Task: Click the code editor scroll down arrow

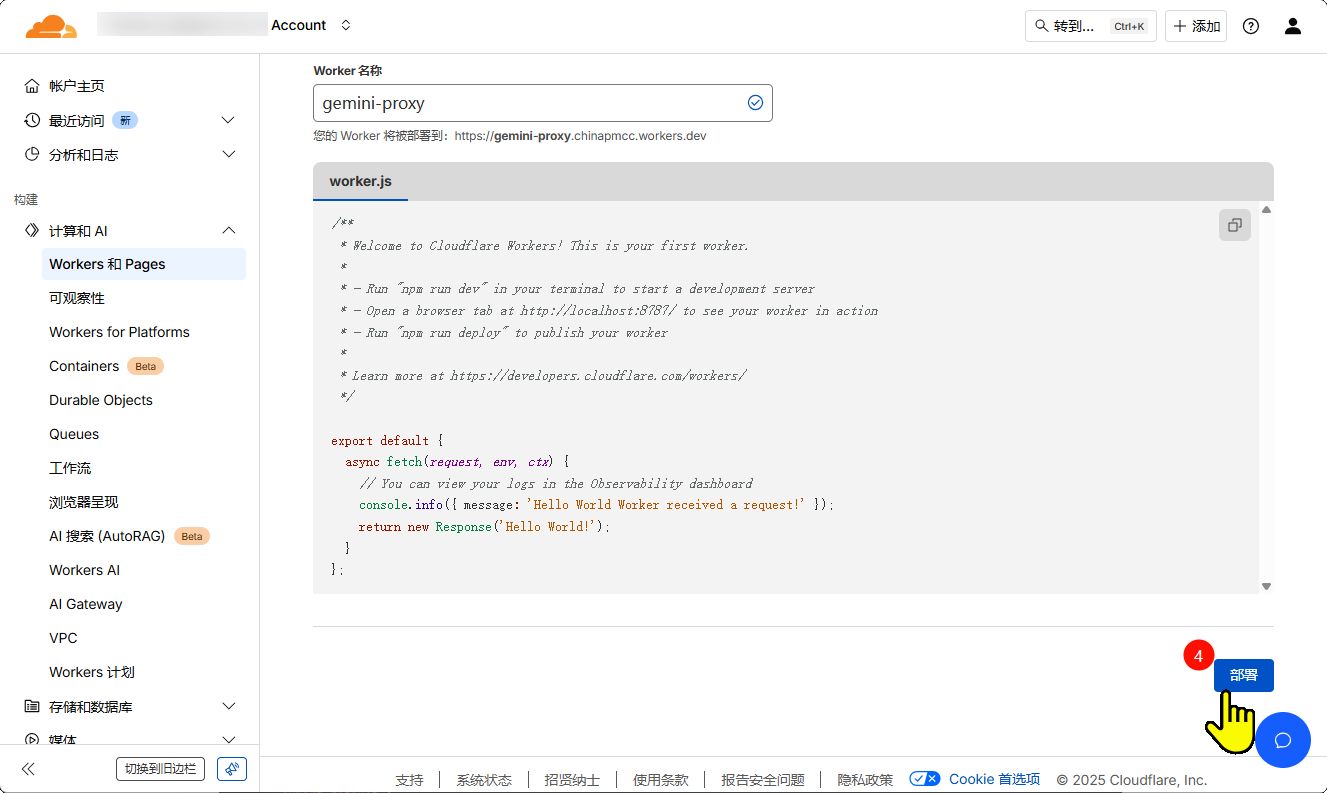Action: (1266, 587)
